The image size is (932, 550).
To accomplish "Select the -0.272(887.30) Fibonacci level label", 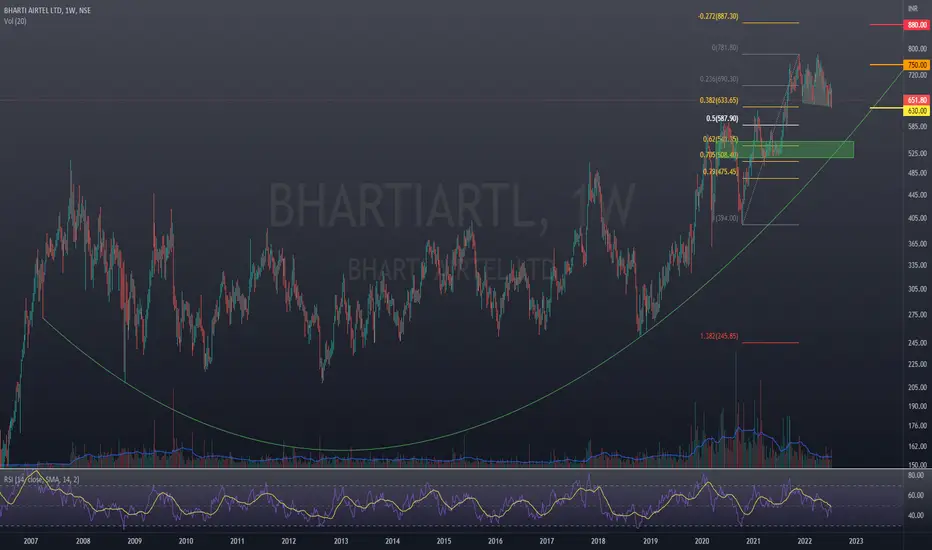I will tap(718, 17).
